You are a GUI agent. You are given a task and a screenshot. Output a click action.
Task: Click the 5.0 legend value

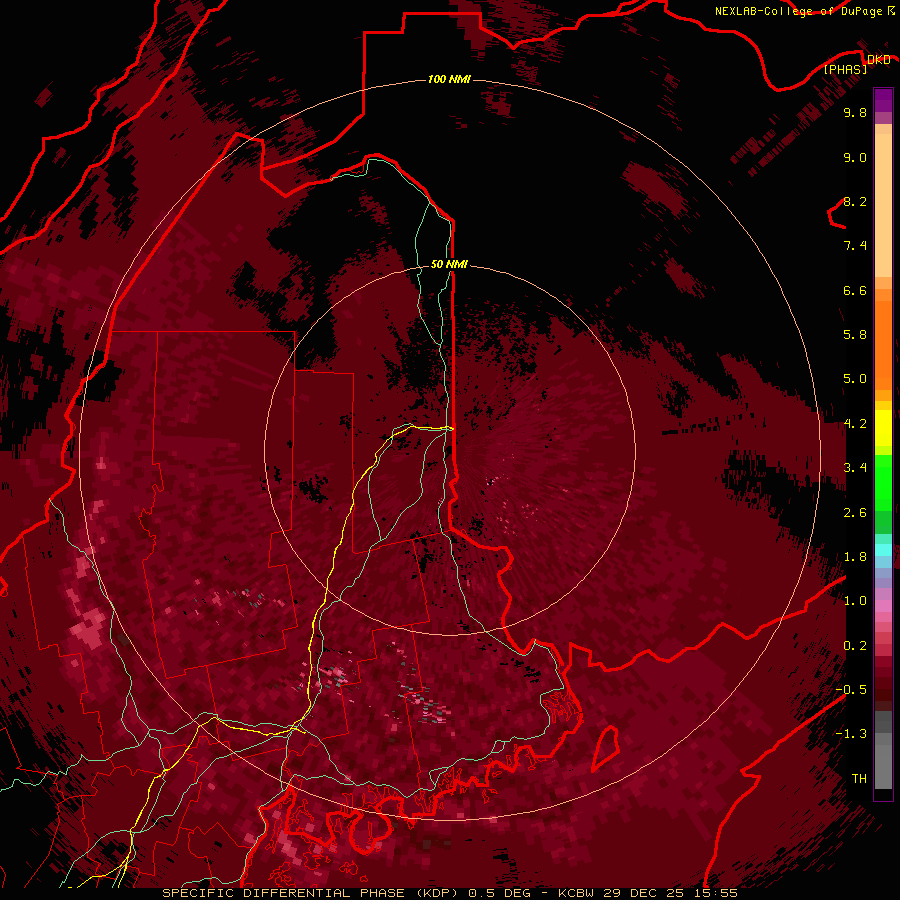pyautogui.click(x=855, y=379)
